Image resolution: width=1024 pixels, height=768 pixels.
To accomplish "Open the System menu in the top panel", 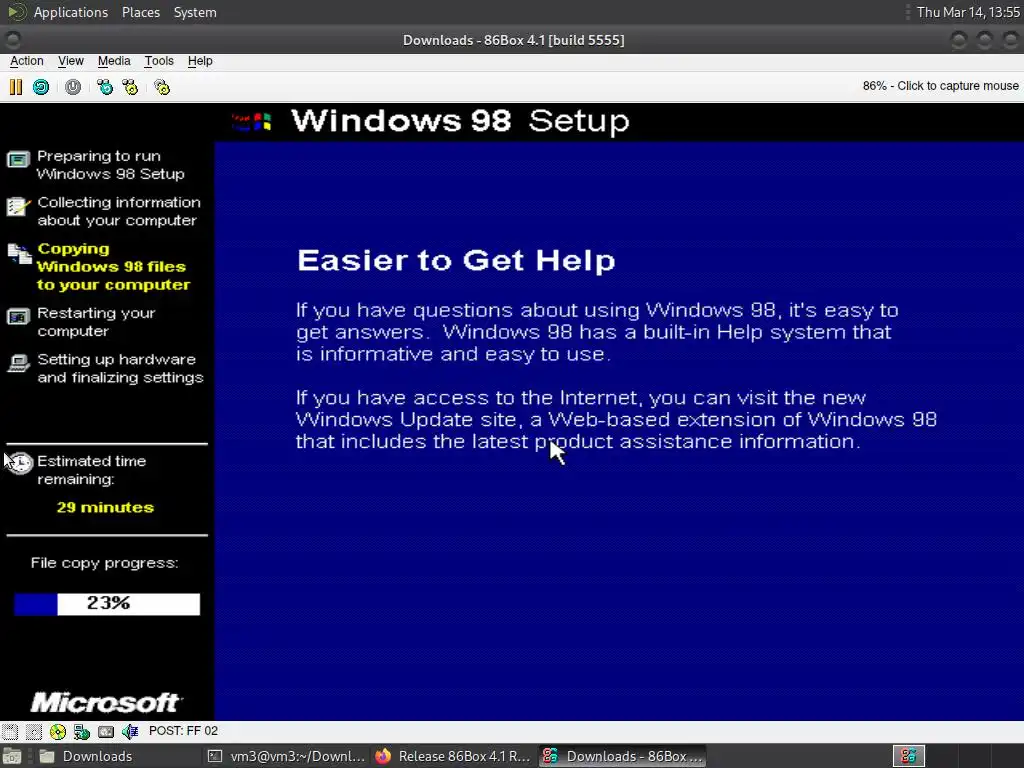I will click(x=195, y=12).
